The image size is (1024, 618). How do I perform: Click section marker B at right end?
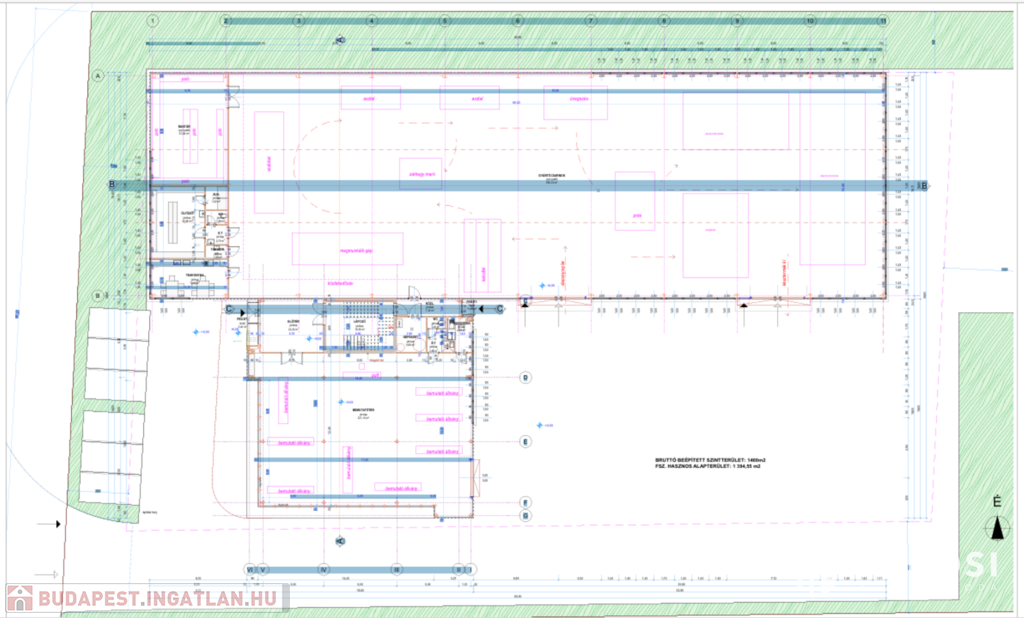pos(924,185)
